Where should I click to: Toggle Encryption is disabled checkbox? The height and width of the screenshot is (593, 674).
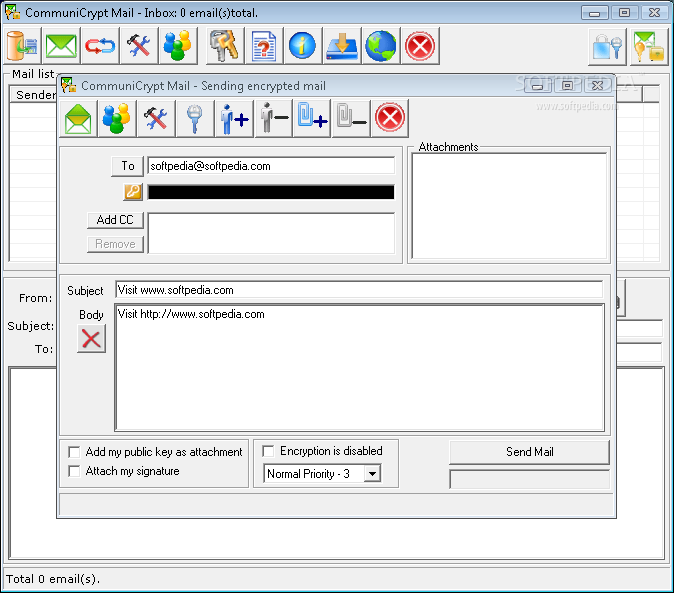268,451
